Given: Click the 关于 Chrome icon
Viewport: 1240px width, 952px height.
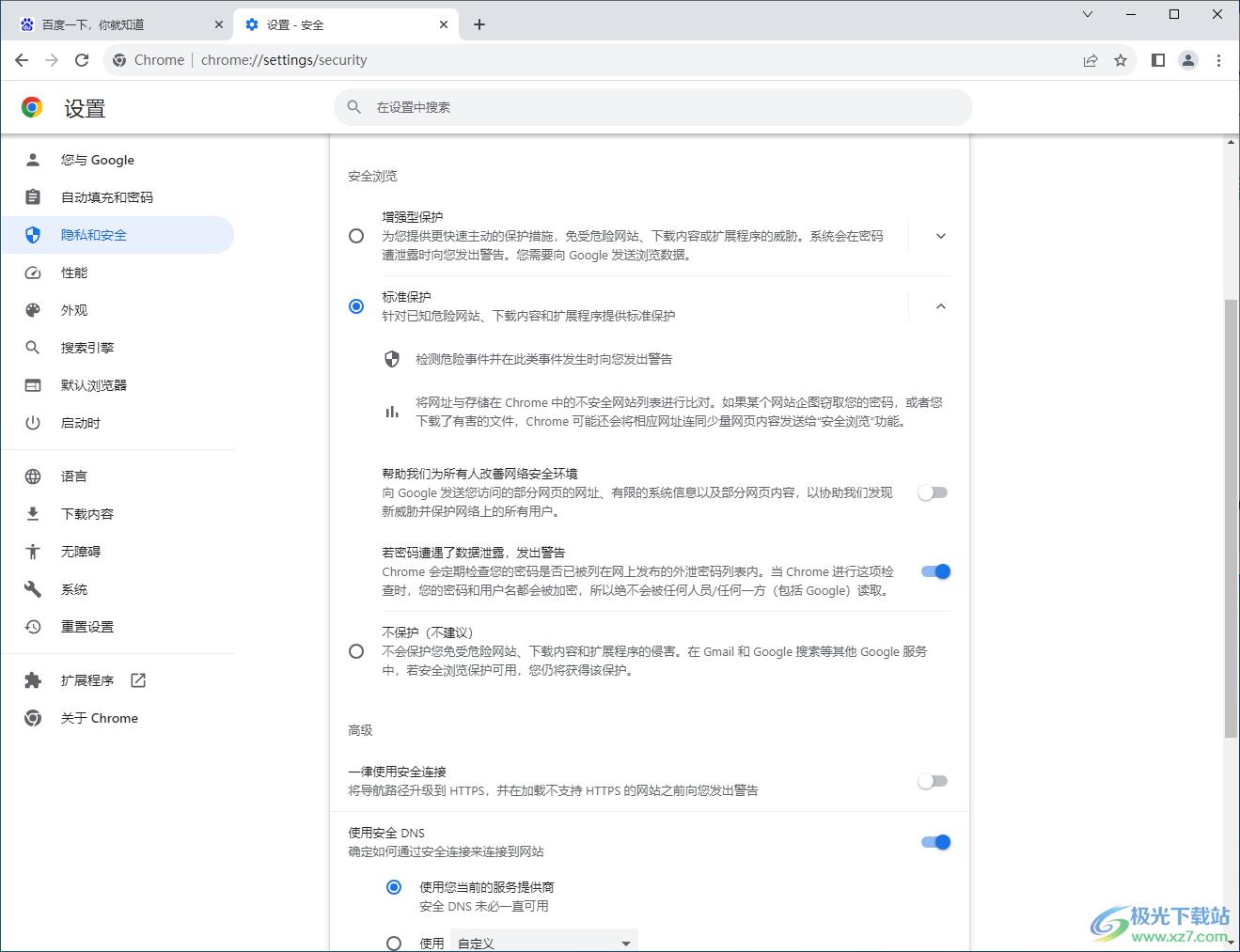Looking at the screenshot, I should 33,718.
